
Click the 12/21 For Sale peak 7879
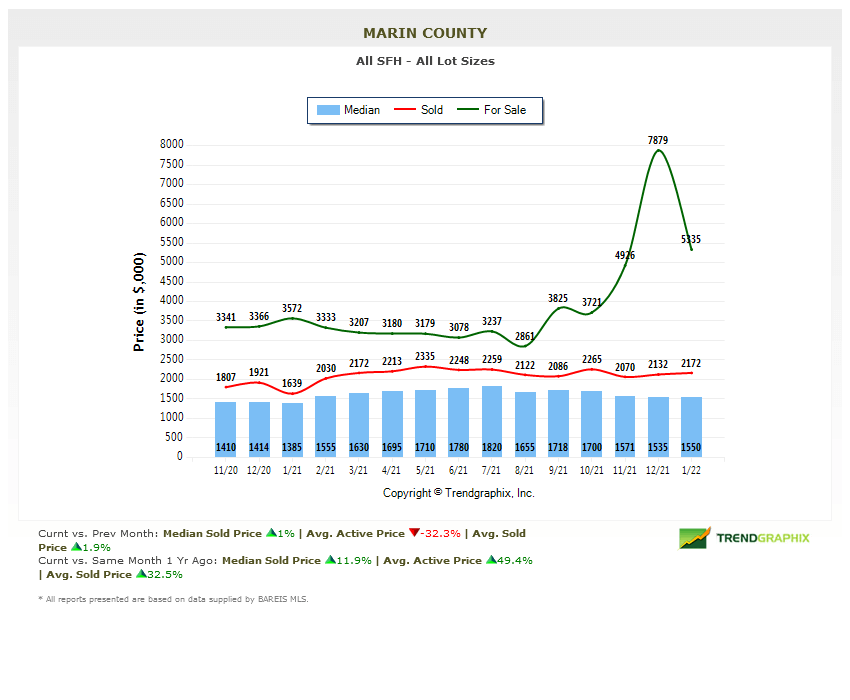tap(657, 150)
